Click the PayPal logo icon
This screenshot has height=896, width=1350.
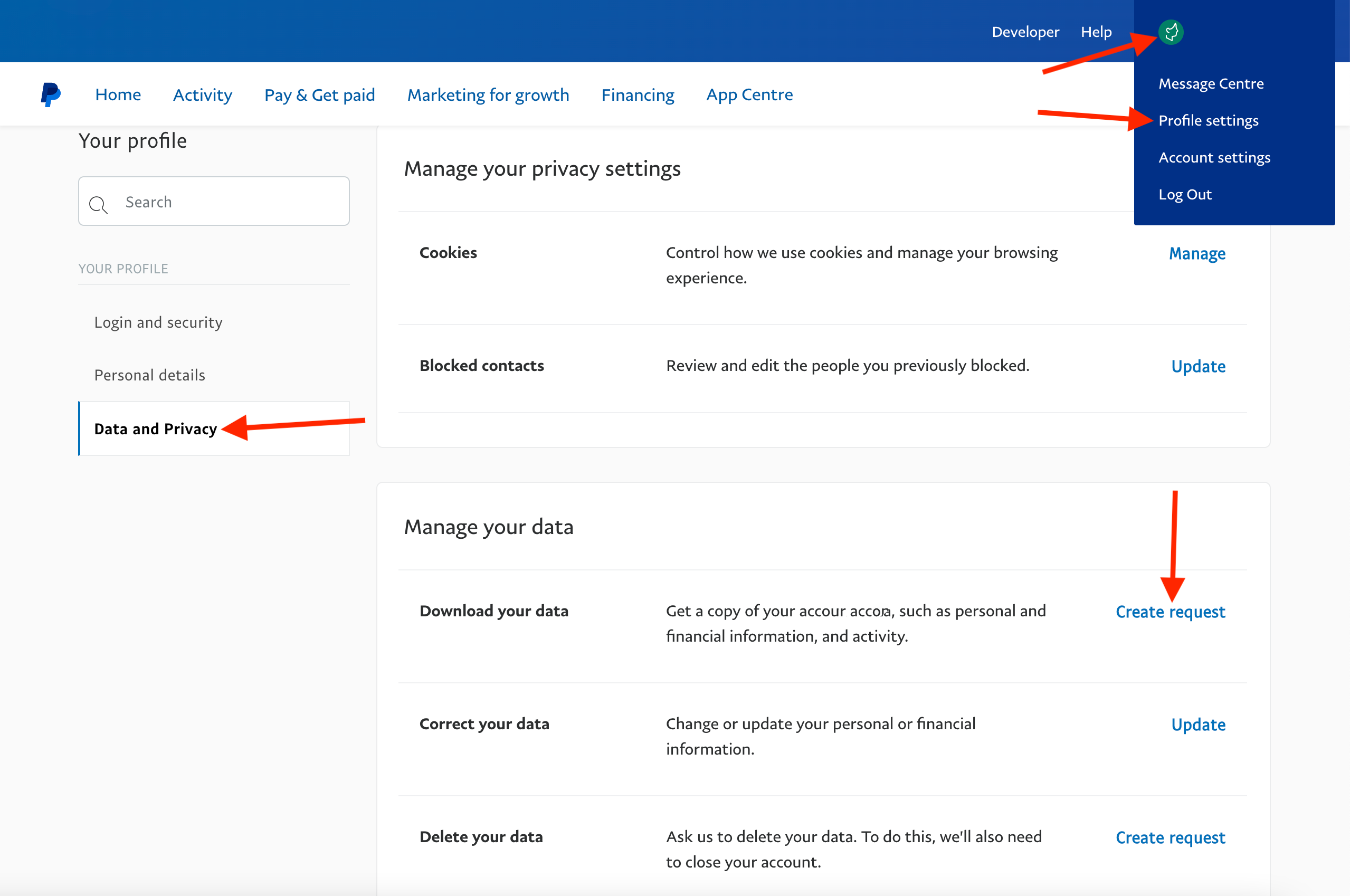pyautogui.click(x=50, y=94)
